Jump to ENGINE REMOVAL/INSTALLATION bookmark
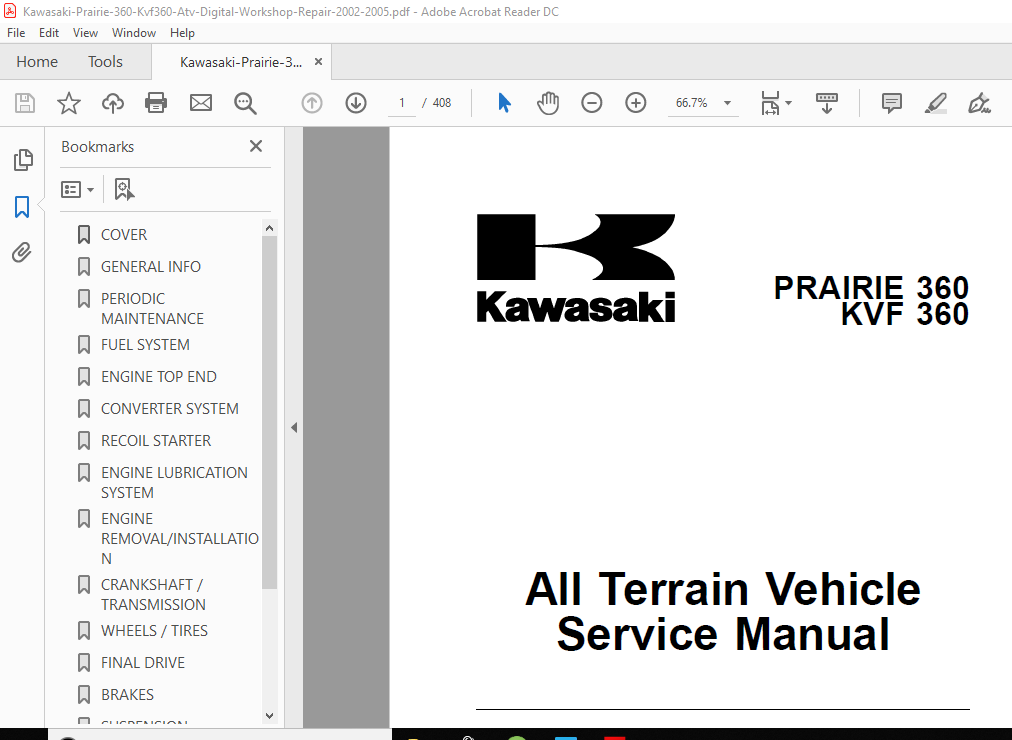This screenshot has height=740, width=1012. tap(179, 539)
